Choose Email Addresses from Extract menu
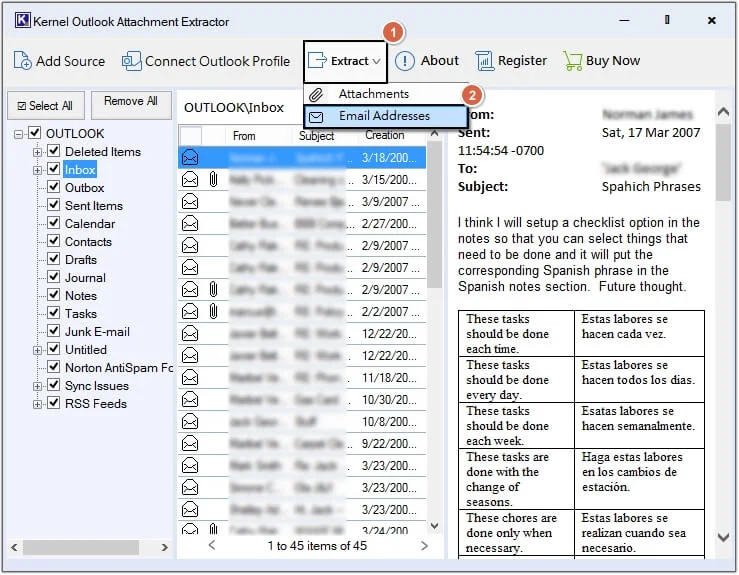This screenshot has width=739, height=575. (386, 116)
